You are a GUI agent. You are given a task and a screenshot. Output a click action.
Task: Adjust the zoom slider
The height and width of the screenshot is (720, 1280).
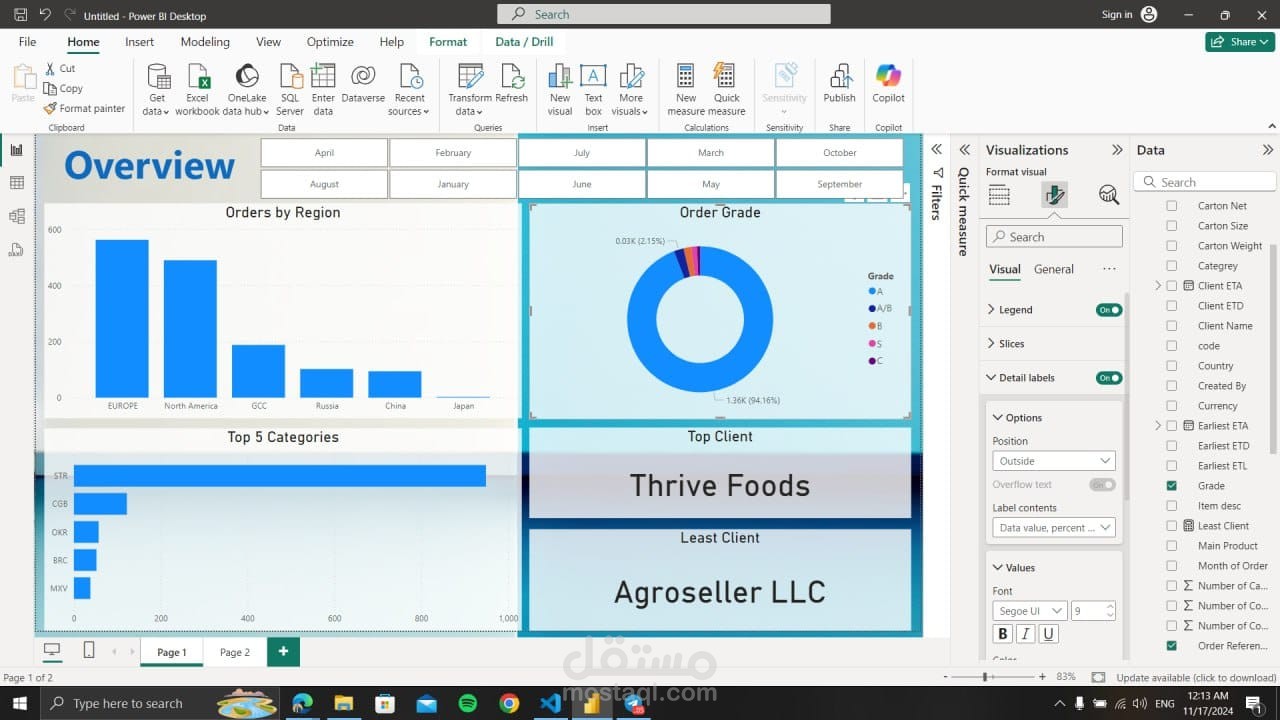click(x=986, y=677)
